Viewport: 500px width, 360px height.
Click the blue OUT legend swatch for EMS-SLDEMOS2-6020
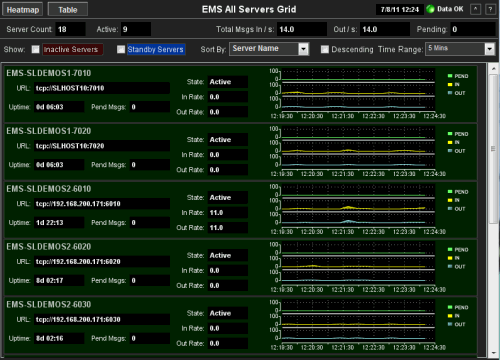(x=450, y=266)
